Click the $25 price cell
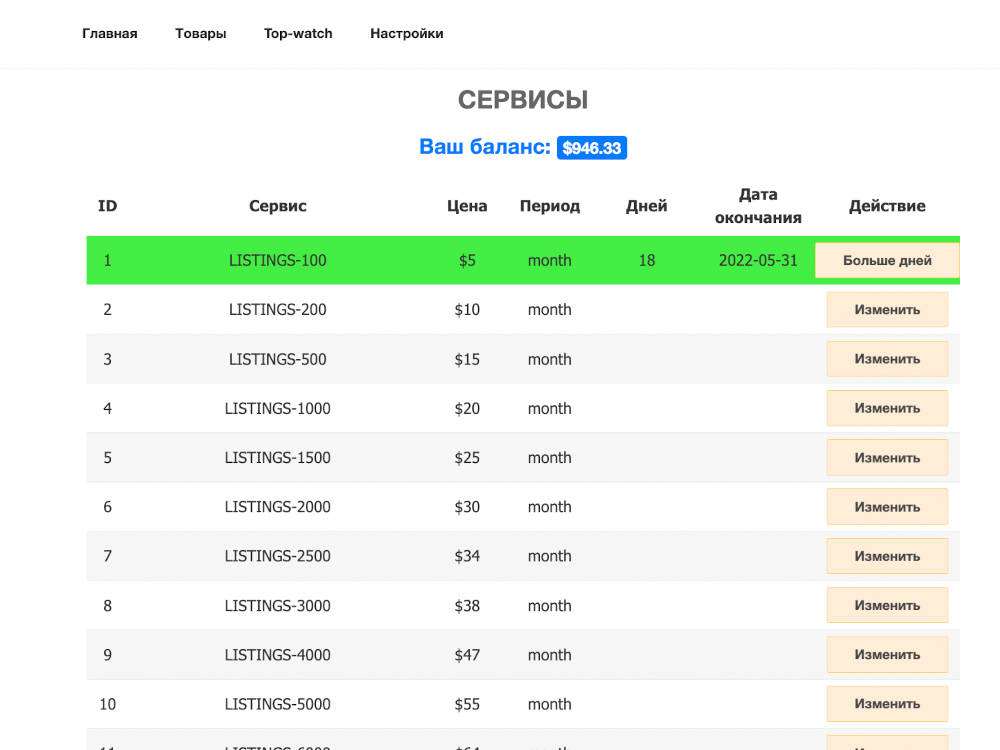The image size is (1000, 750). (467, 457)
